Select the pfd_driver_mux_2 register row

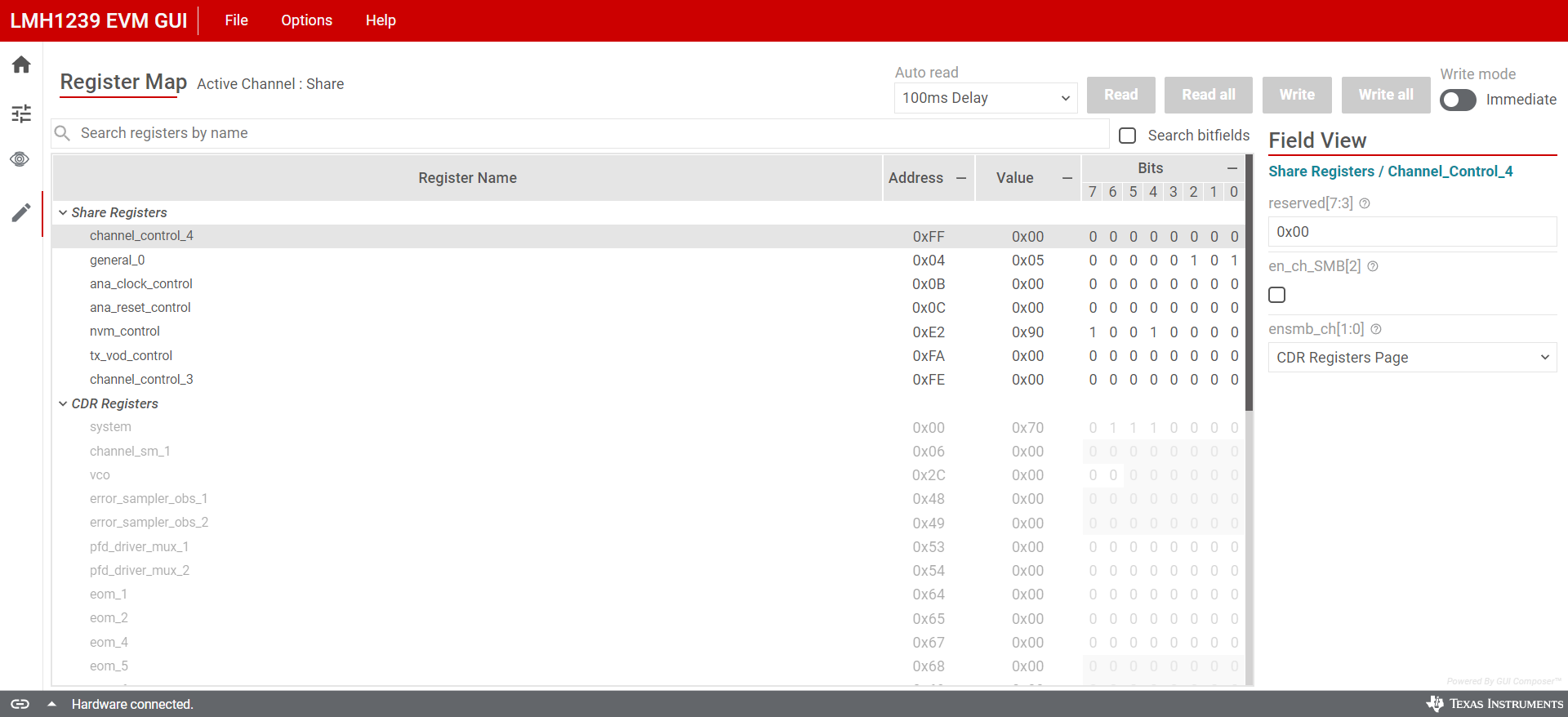pyautogui.click(x=648, y=571)
